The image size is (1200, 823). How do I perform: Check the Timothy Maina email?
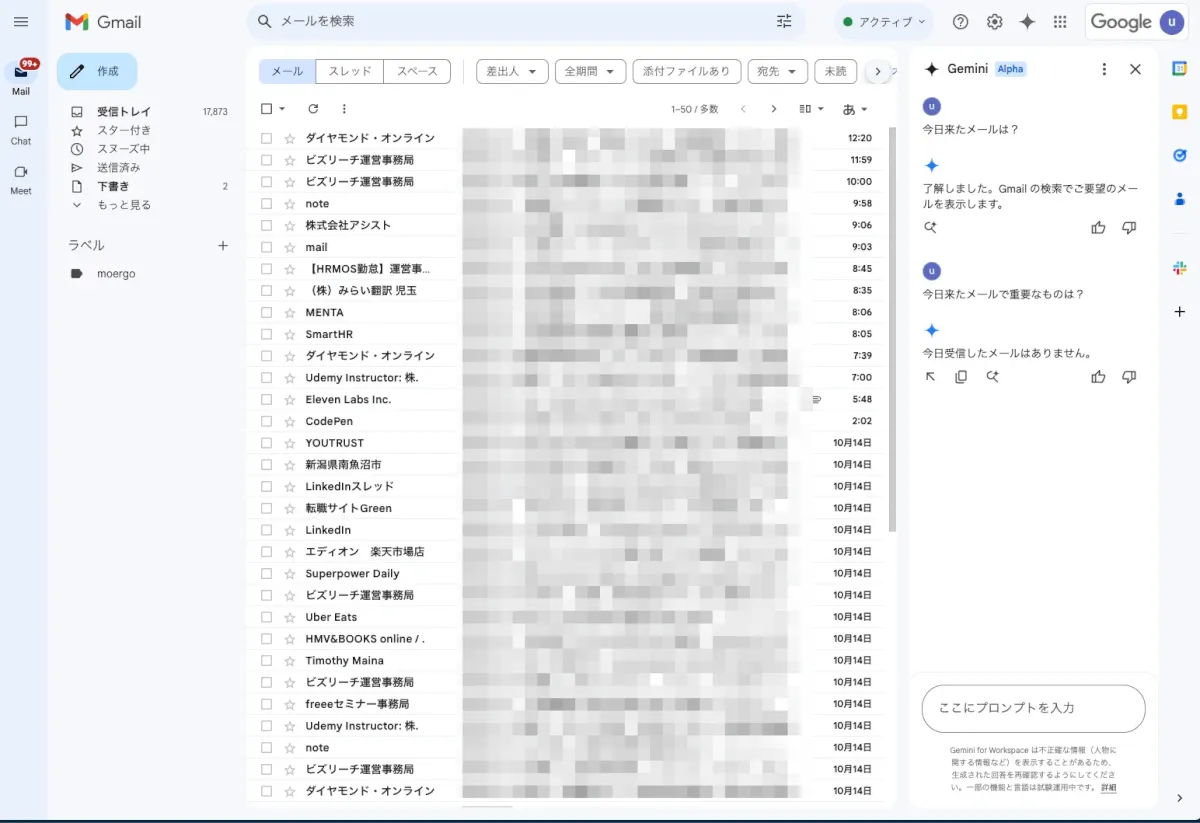point(266,661)
